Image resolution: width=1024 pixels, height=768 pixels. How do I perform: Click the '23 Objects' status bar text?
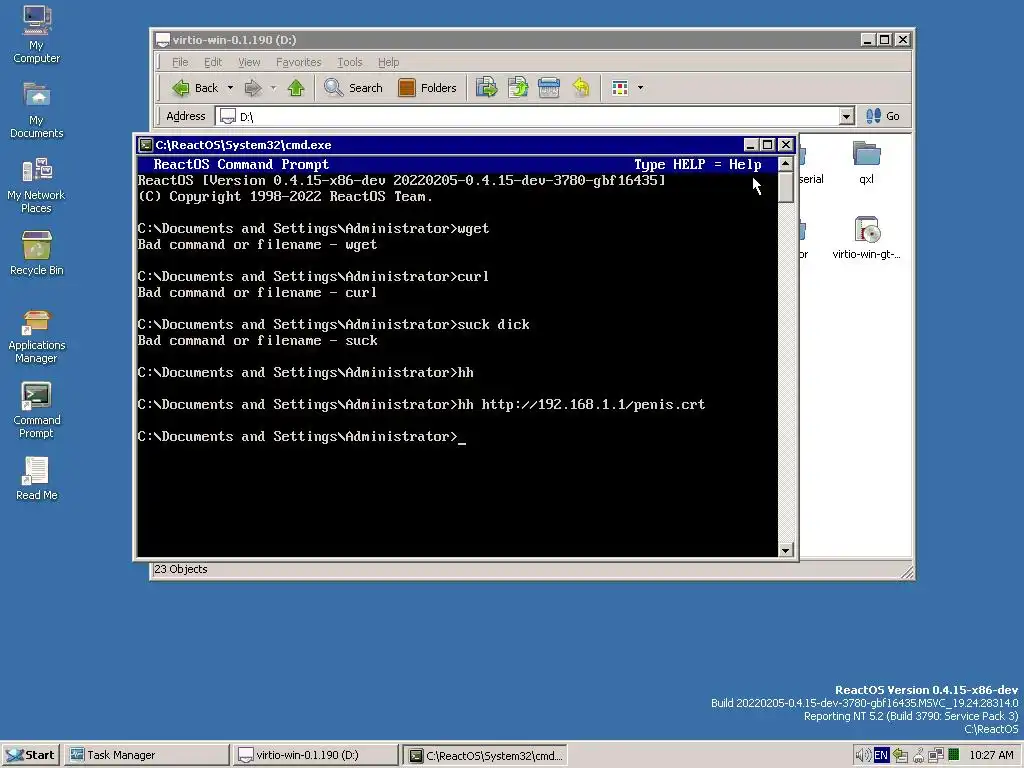coord(180,569)
